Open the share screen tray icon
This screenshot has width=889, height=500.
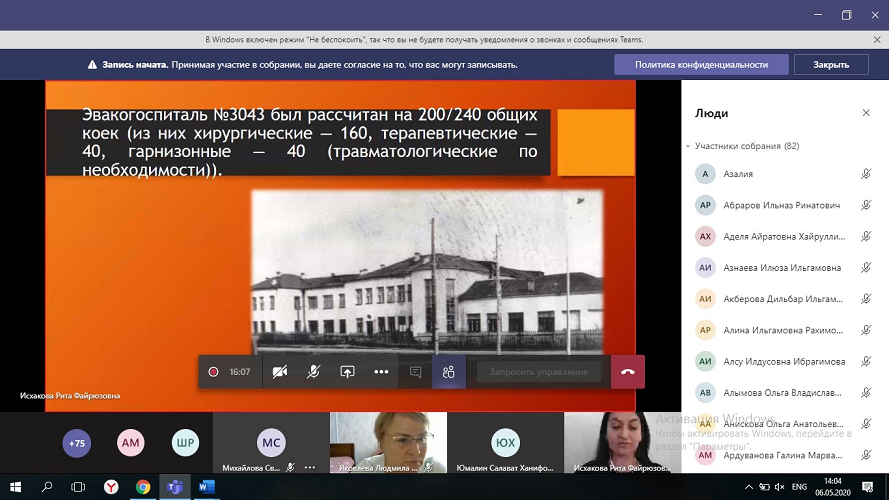[x=347, y=372]
